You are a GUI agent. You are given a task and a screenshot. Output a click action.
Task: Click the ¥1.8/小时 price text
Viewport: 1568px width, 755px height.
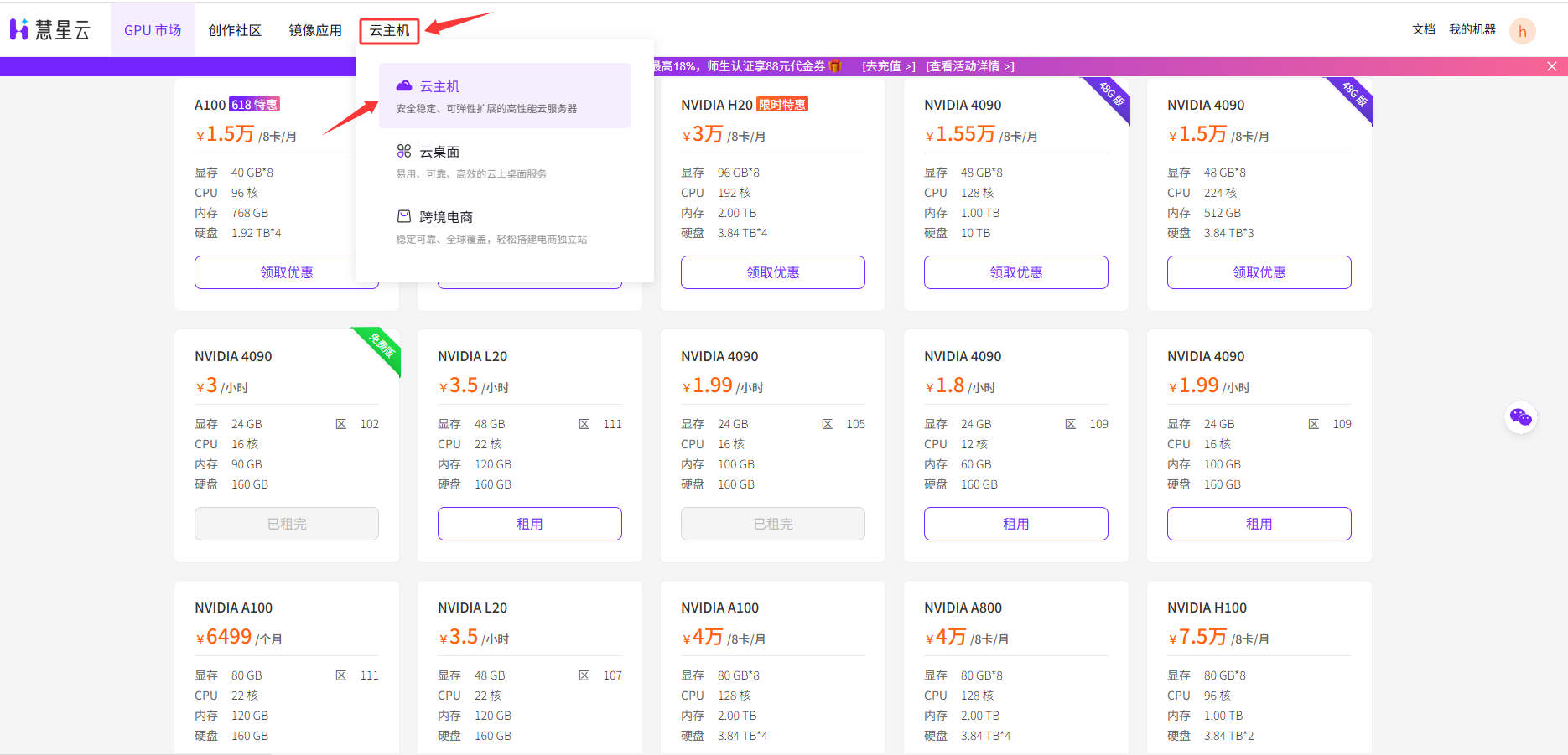960,385
